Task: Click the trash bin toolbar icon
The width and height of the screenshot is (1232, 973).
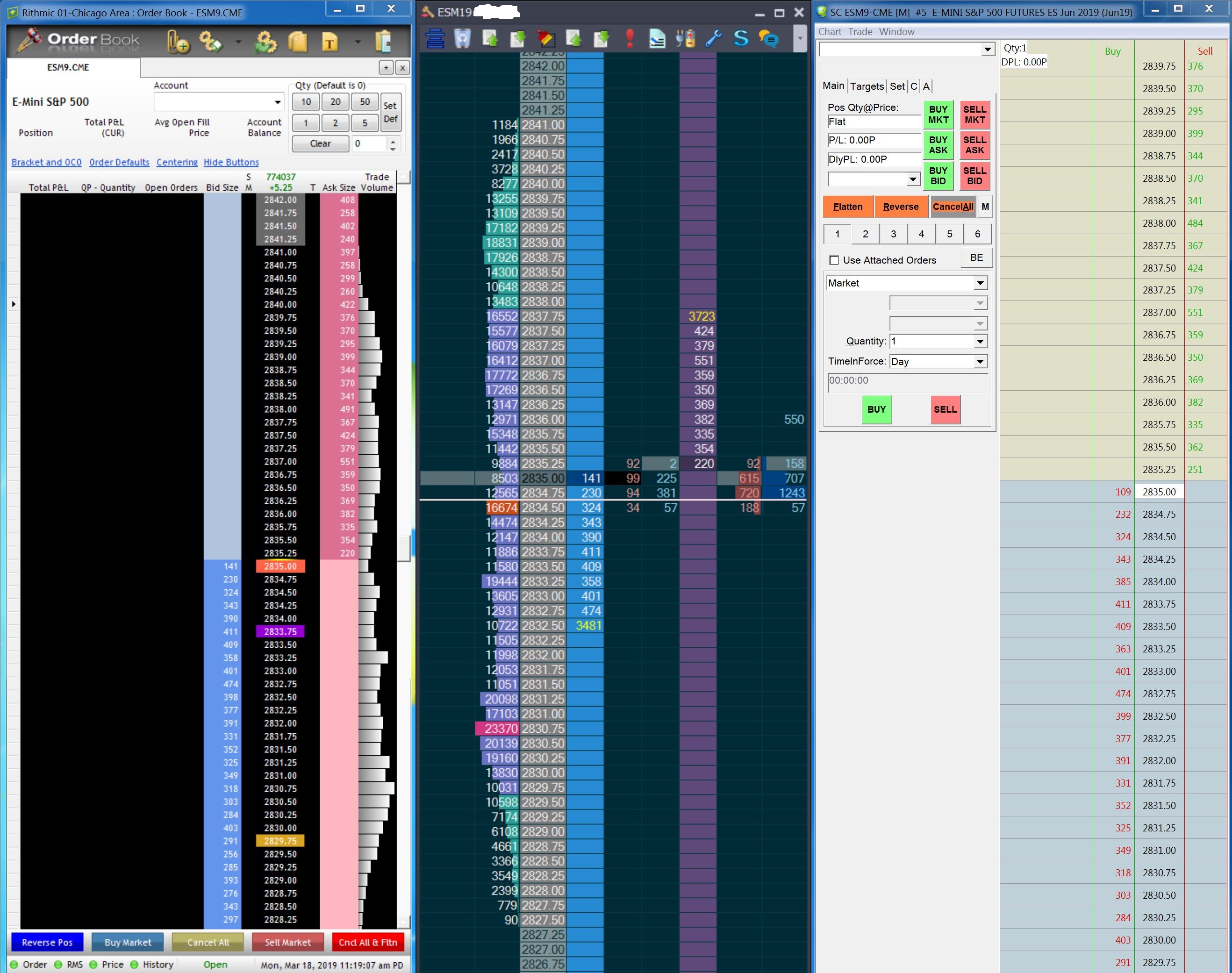Action: [463, 39]
